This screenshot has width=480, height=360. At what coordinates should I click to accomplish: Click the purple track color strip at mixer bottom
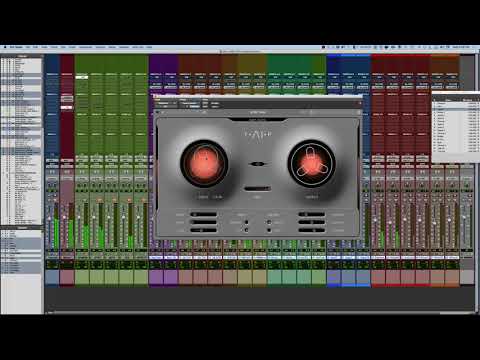[163, 277]
